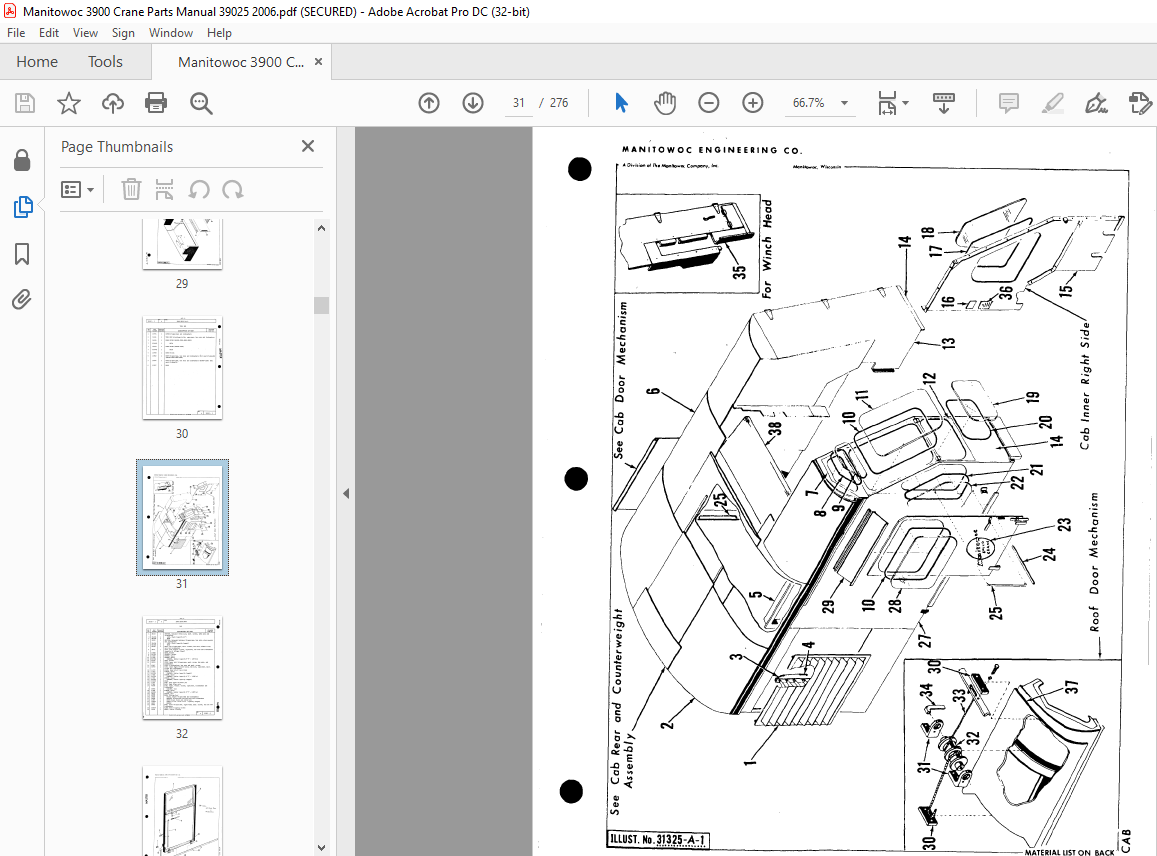
Task: Toggle the Page Thumbnails sidebar icon
Action: (x=22, y=207)
